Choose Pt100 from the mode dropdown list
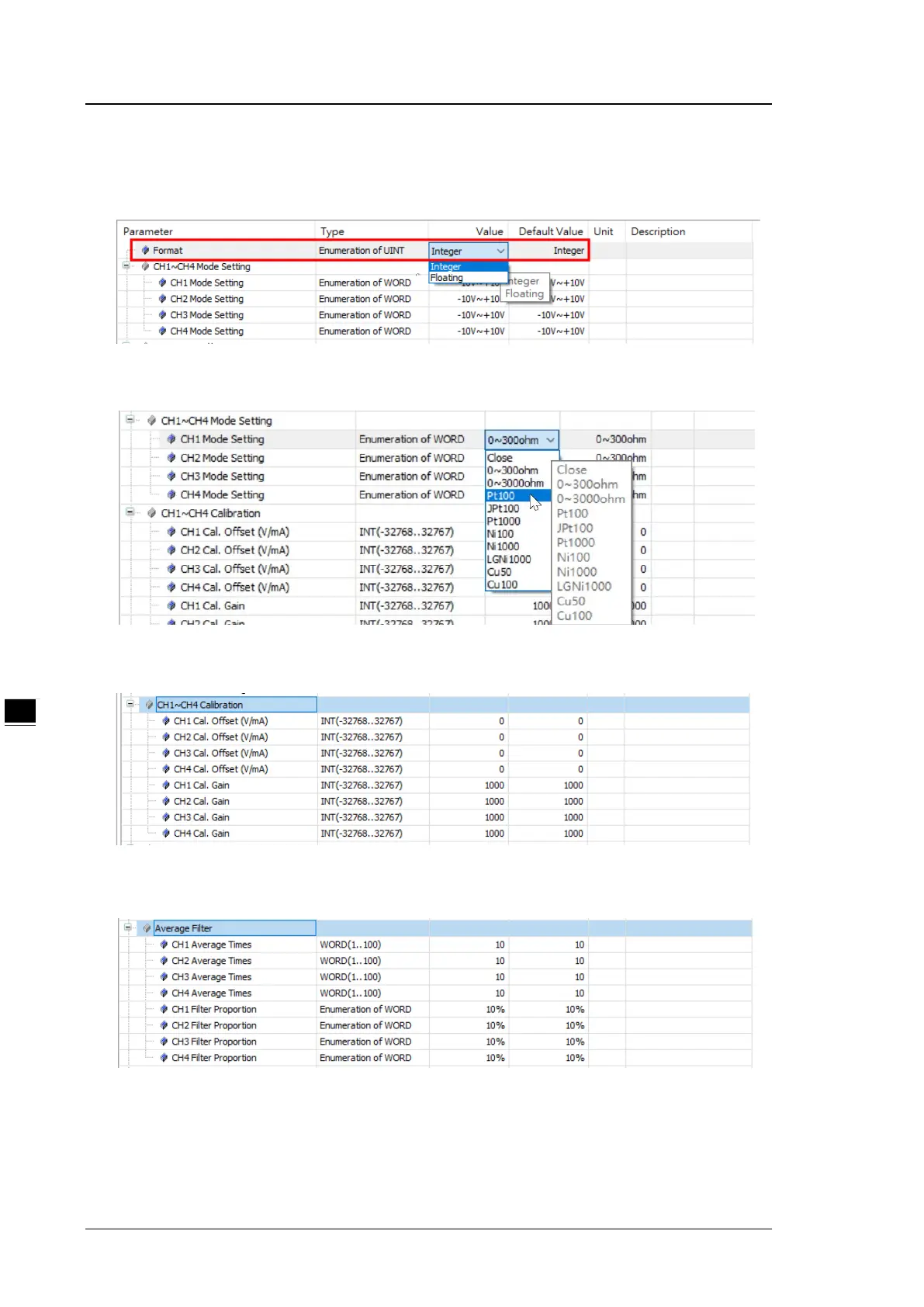Viewport: 924px width, 1307px height. (x=518, y=496)
